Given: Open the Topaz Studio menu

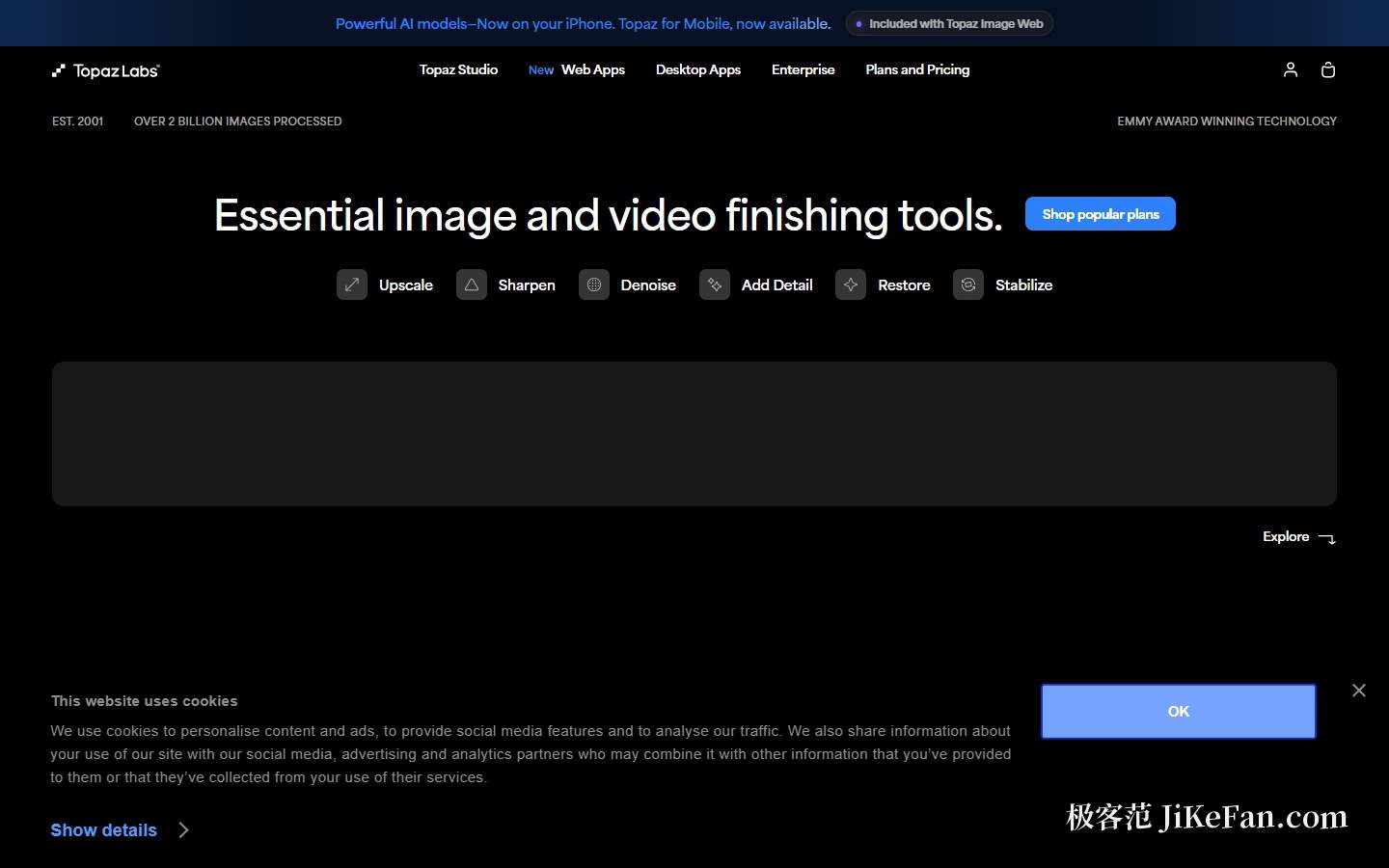Looking at the screenshot, I should coord(458,69).
